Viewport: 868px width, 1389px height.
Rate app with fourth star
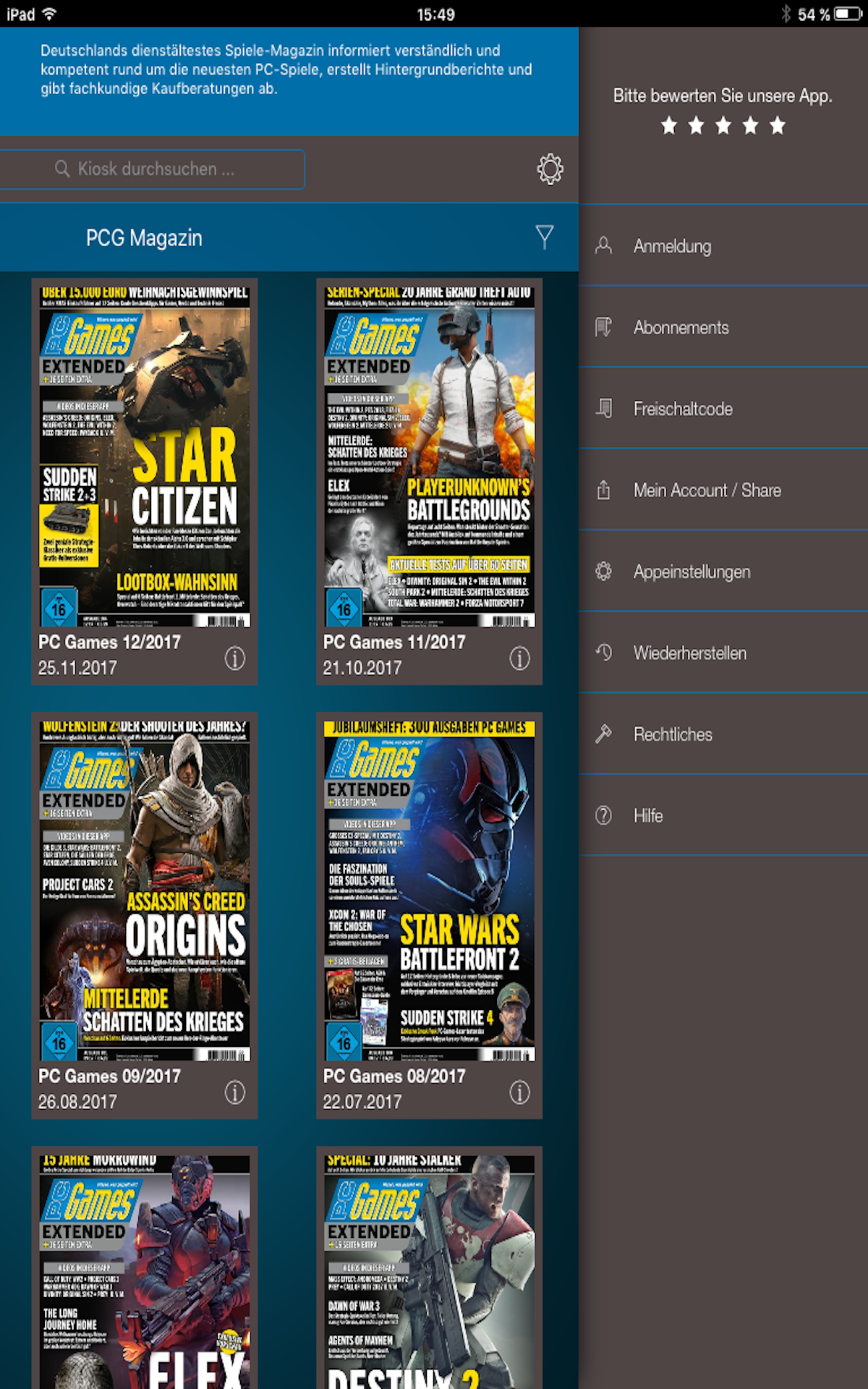pos(750,126)
